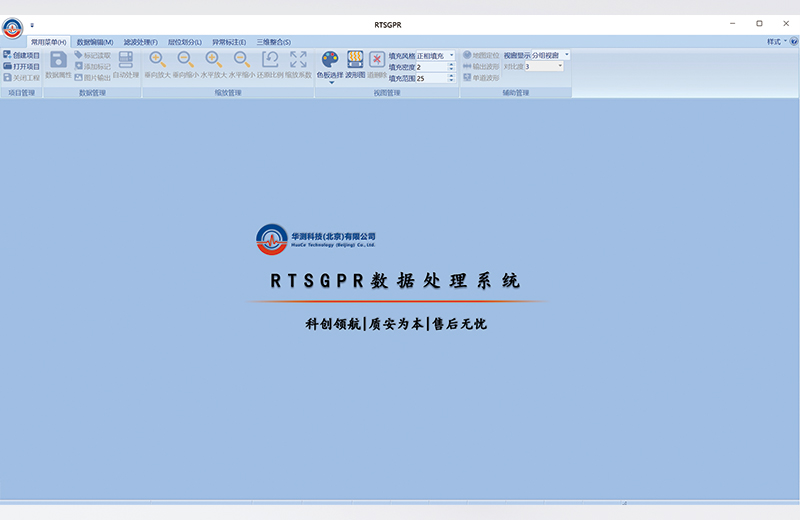800x520 pixels.
Task: Open the 样式 style menu
Action: click(776, 42)
